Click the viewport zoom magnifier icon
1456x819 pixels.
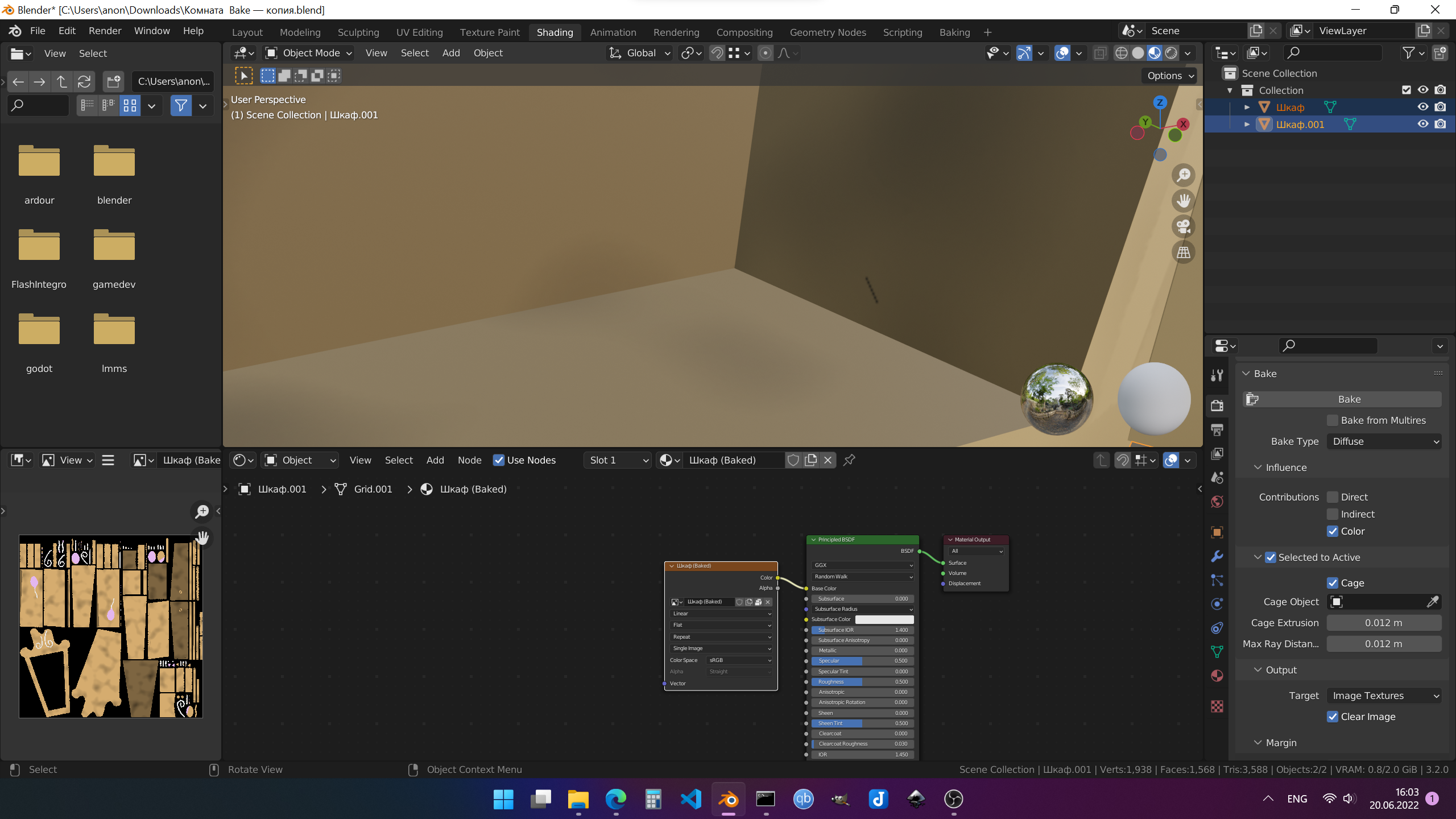point(1184,175)
